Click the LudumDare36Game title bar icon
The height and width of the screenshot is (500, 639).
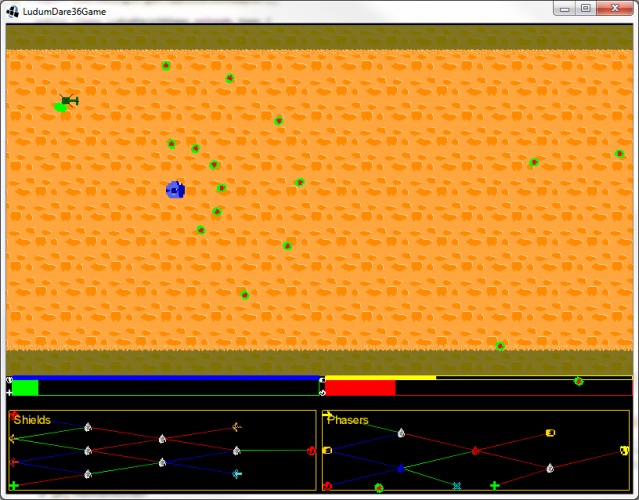point(13,11)
